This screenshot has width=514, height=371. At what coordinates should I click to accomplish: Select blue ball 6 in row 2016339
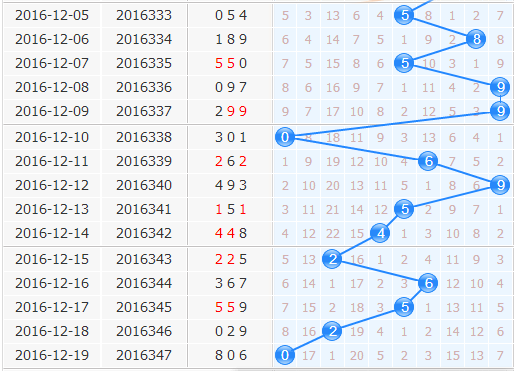[428, 161]
